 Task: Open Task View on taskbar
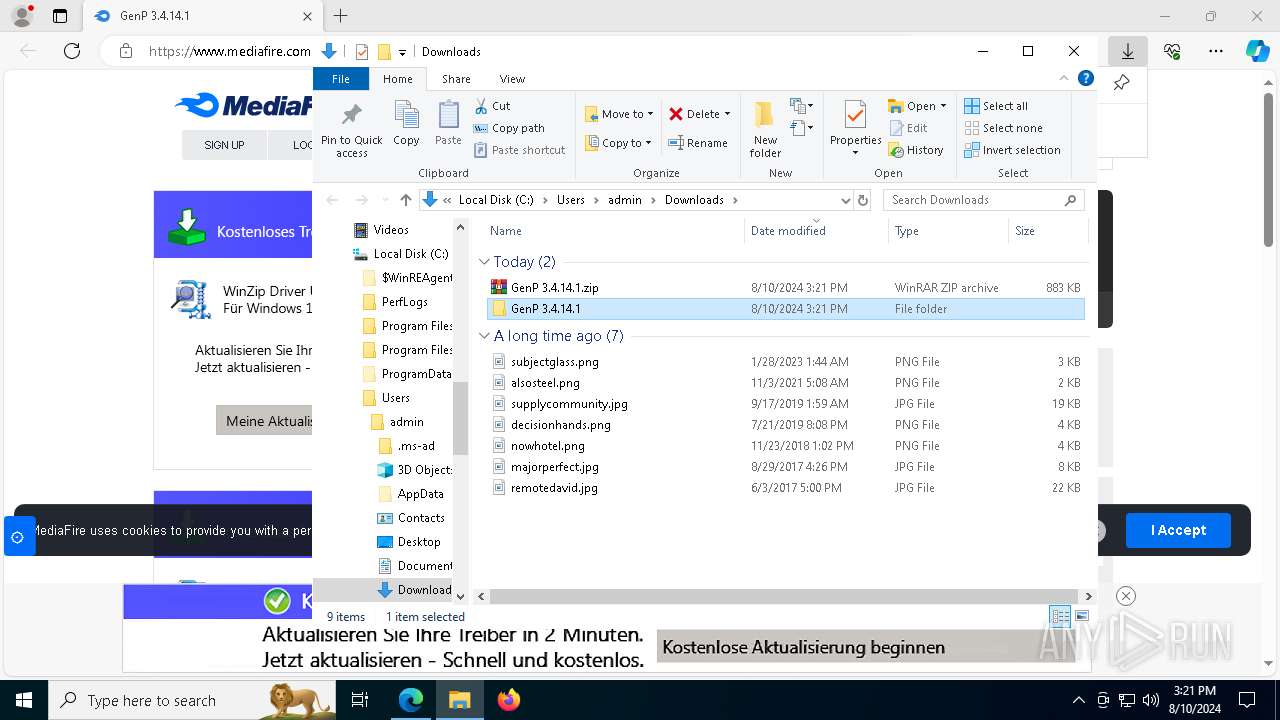pyautogui.click(x=360, y=700)
